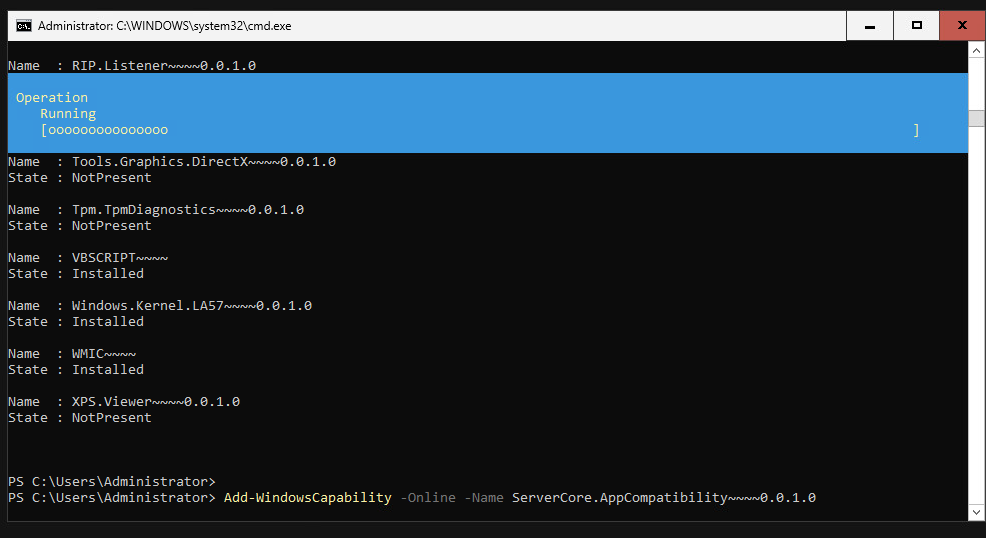
Task: Close the Administrator cmd.exe window
Action: coord(962,25)
